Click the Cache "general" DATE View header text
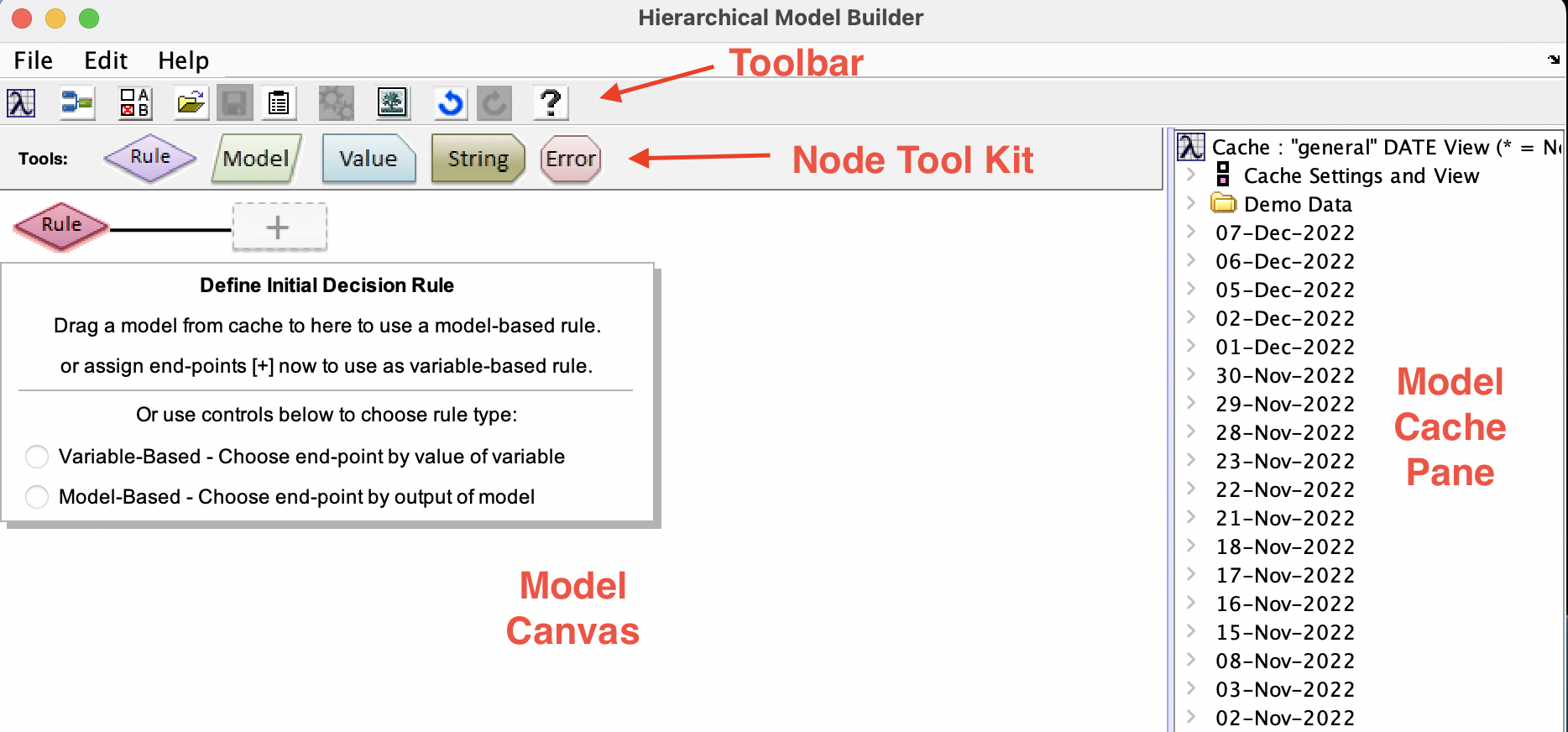Image resolution: width=1568 pixels, height=732 pixels. [1387, 147]
